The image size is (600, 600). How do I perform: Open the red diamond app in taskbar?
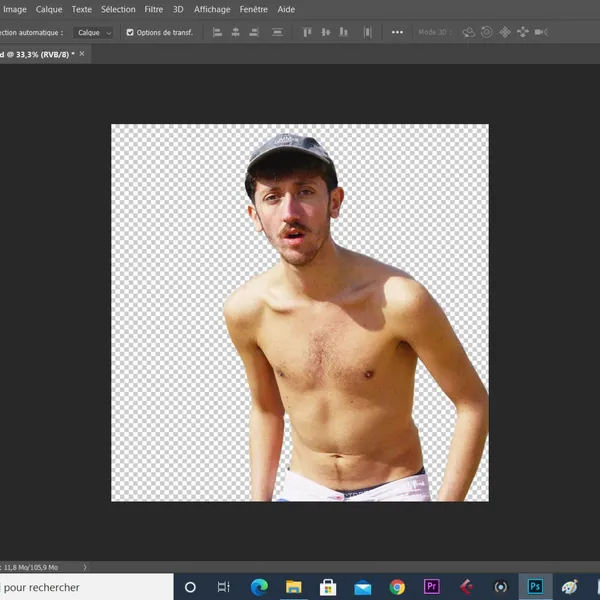coord(466,587)
